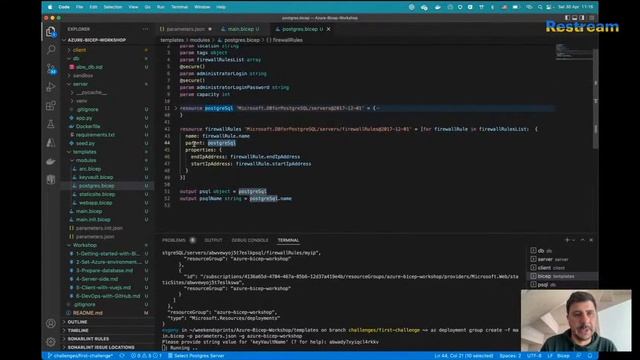
Task: Open the Manage gear icon
Action: pyautogui.click(x=51, y=342)
